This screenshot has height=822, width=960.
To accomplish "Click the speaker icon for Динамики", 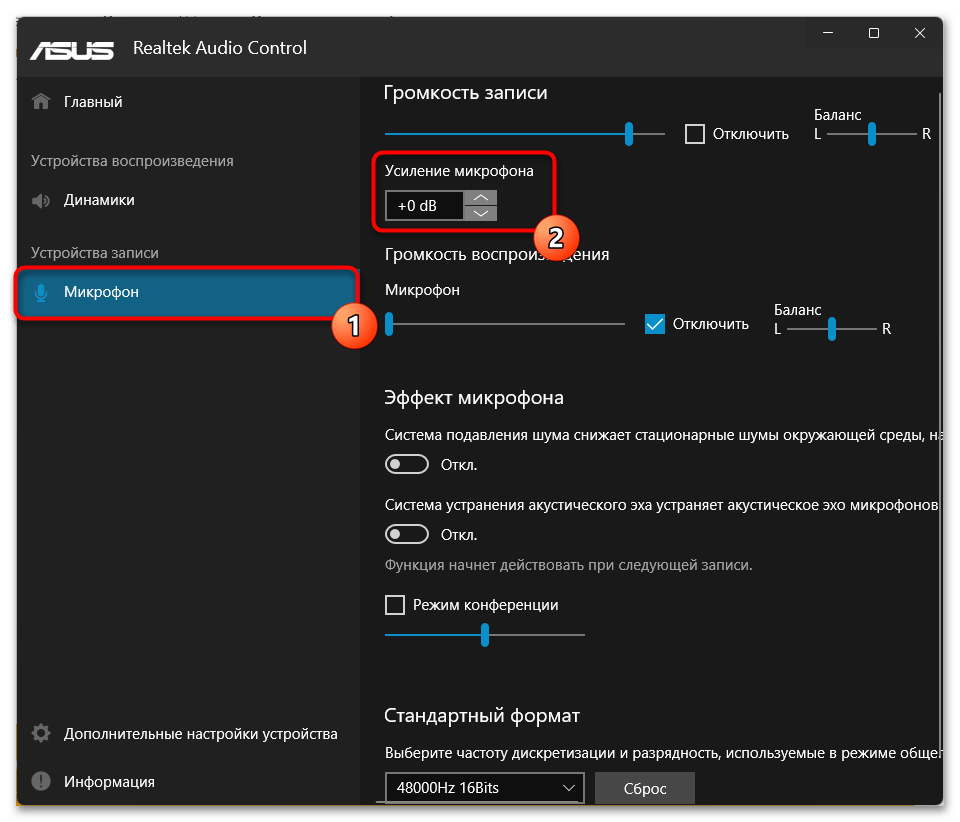I will tap(41, 200).
